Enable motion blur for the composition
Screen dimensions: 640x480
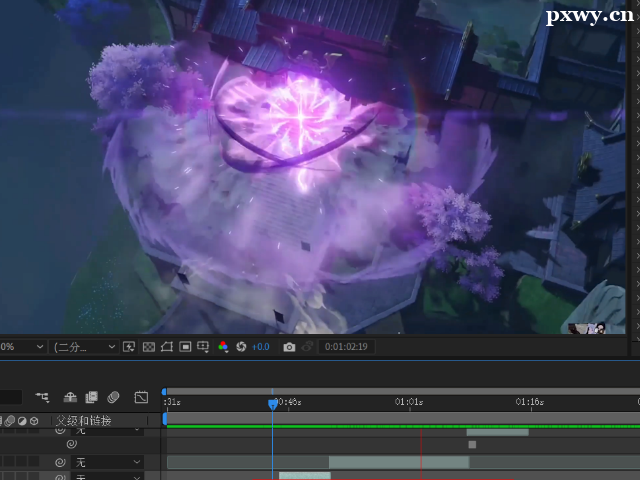pyautogui.click(x=114, y=397)
